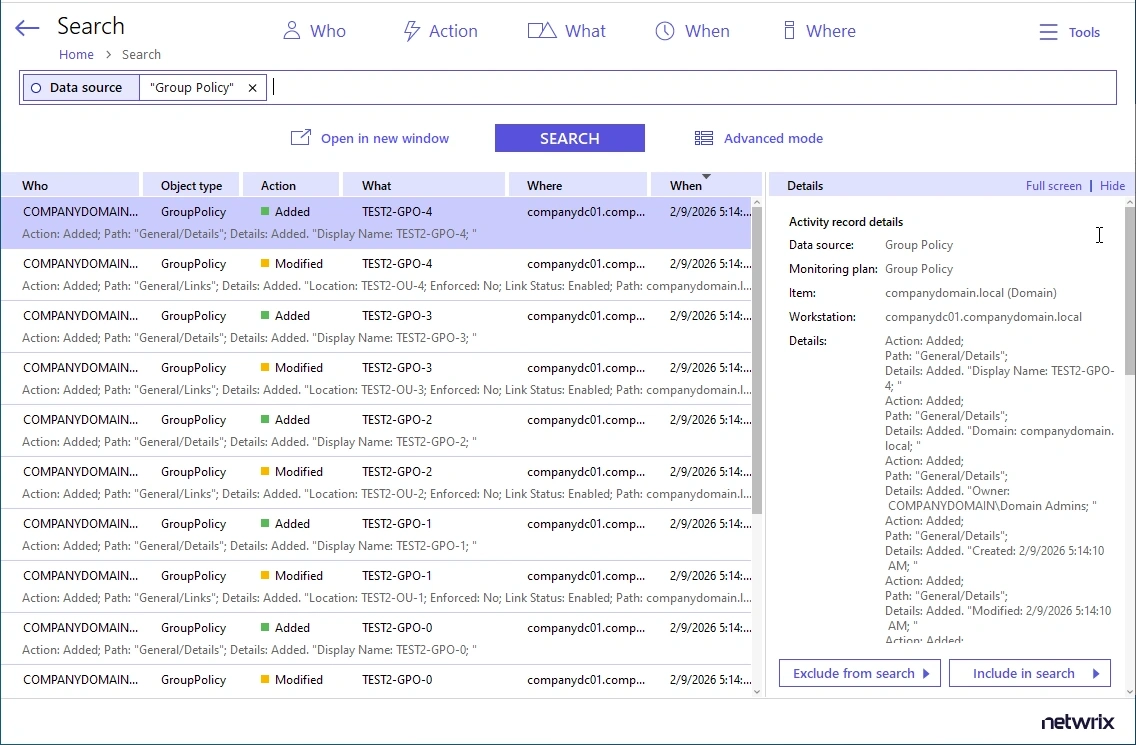Go to Home breadcrumb
This screenshot has width=1136, height=745.
(x=76, y=55)
